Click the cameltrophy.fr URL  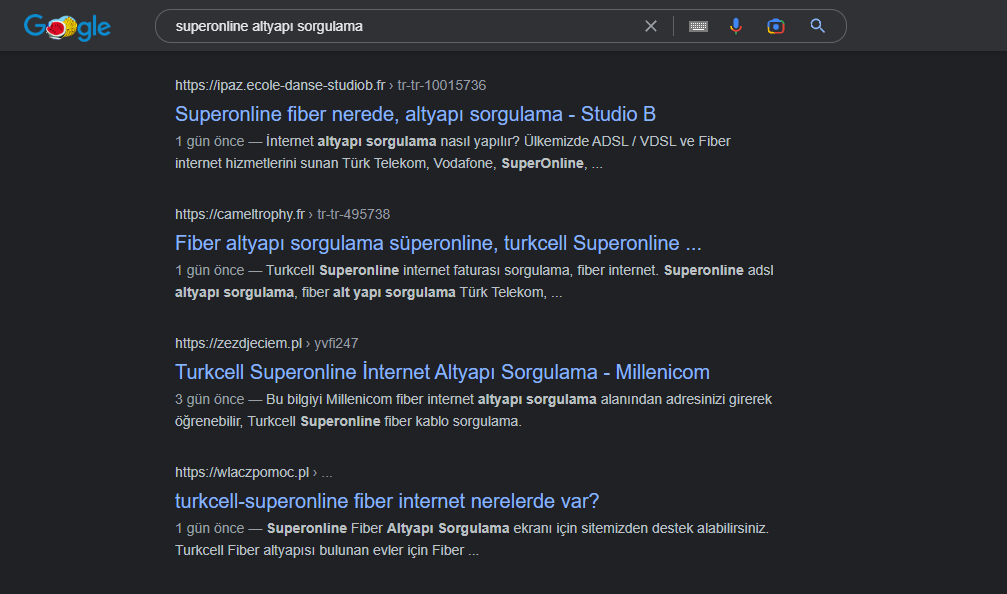(239, 214)
